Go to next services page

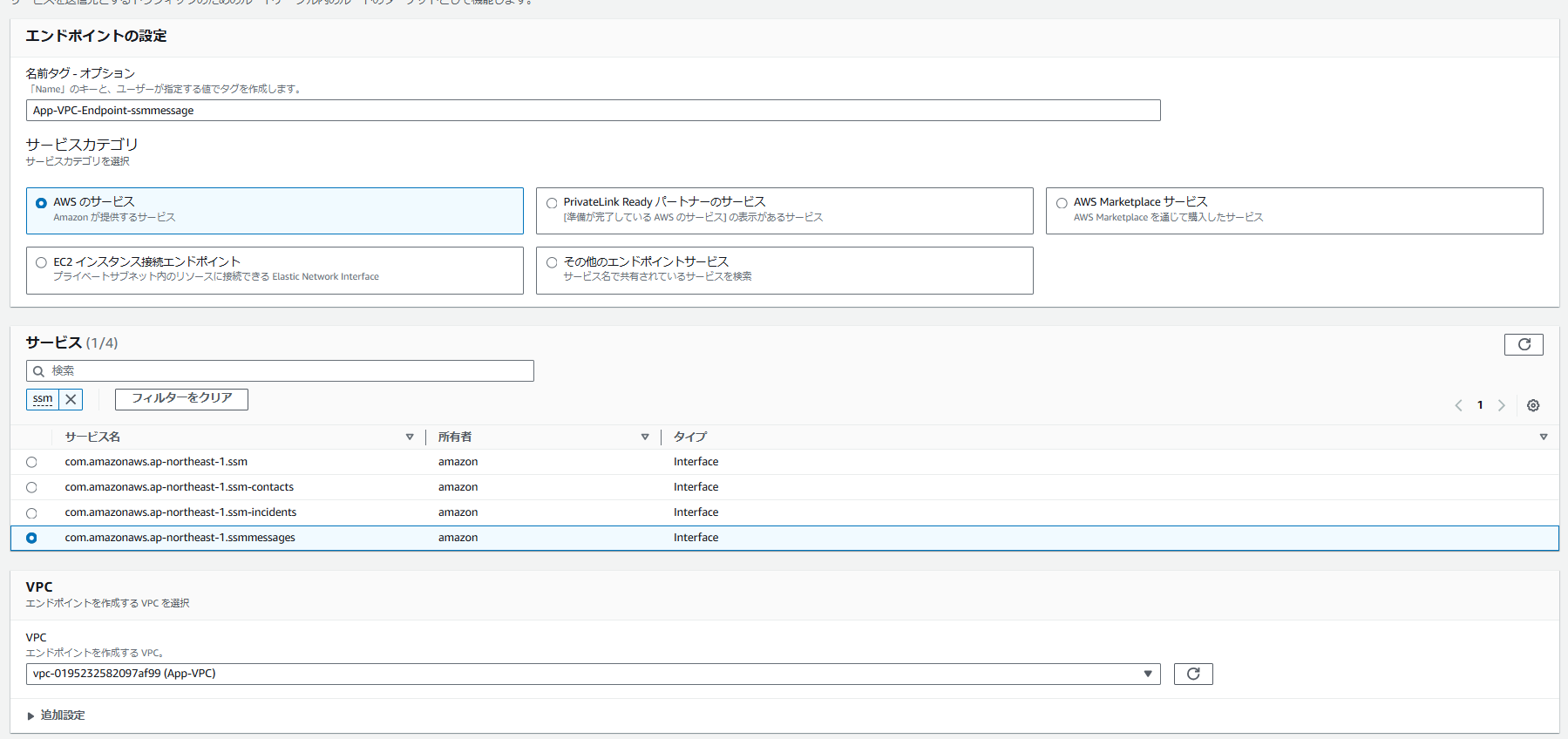(x=1502, y=405)
